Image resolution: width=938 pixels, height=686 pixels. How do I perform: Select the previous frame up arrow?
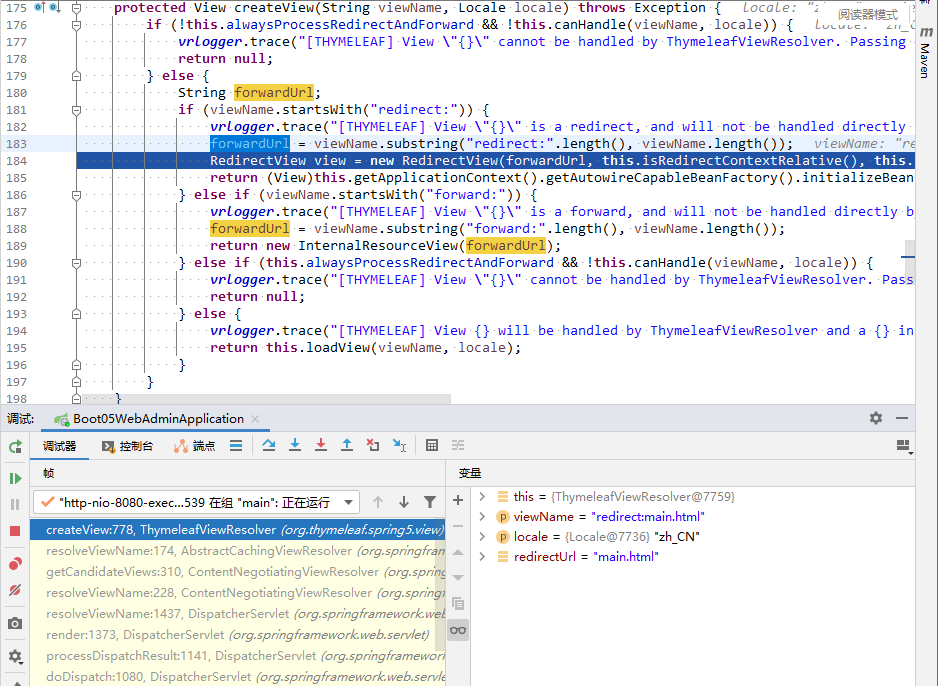(377, 502)
